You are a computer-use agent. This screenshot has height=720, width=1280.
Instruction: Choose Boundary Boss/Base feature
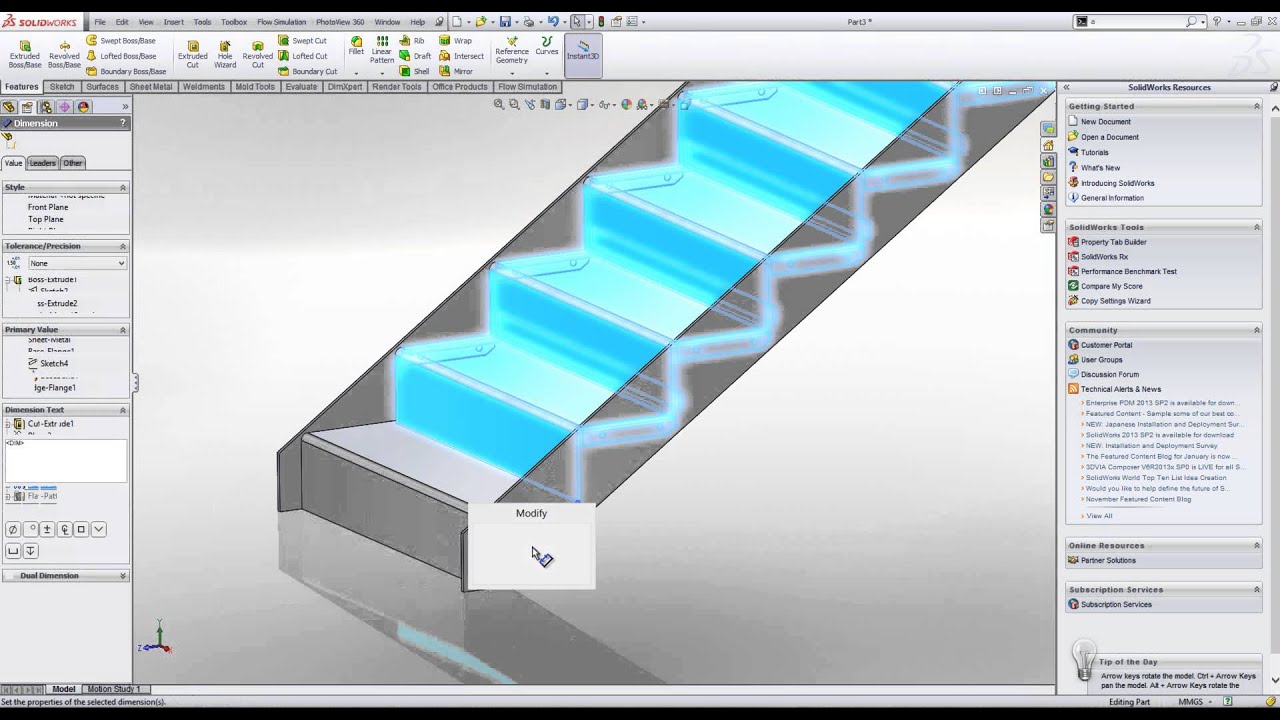coord(126,72)
